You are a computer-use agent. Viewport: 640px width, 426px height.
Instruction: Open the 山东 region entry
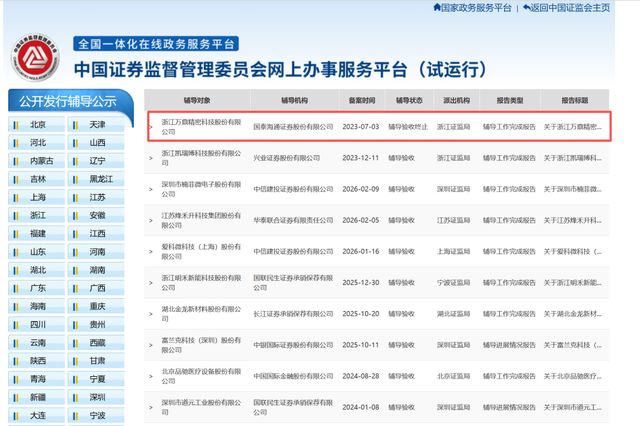coord(36,252)
